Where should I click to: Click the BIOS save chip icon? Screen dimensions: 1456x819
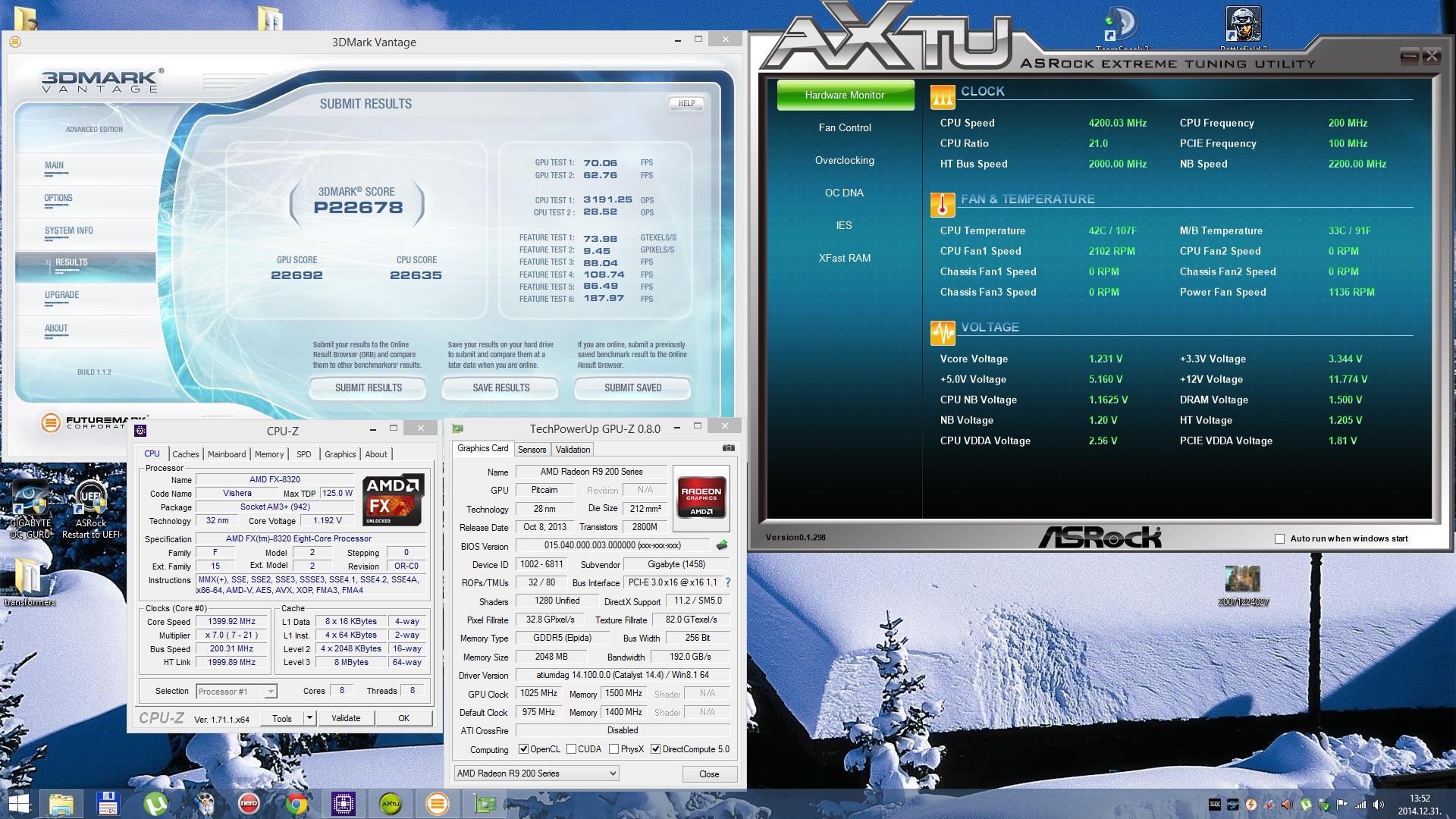(x=722, y=545)
